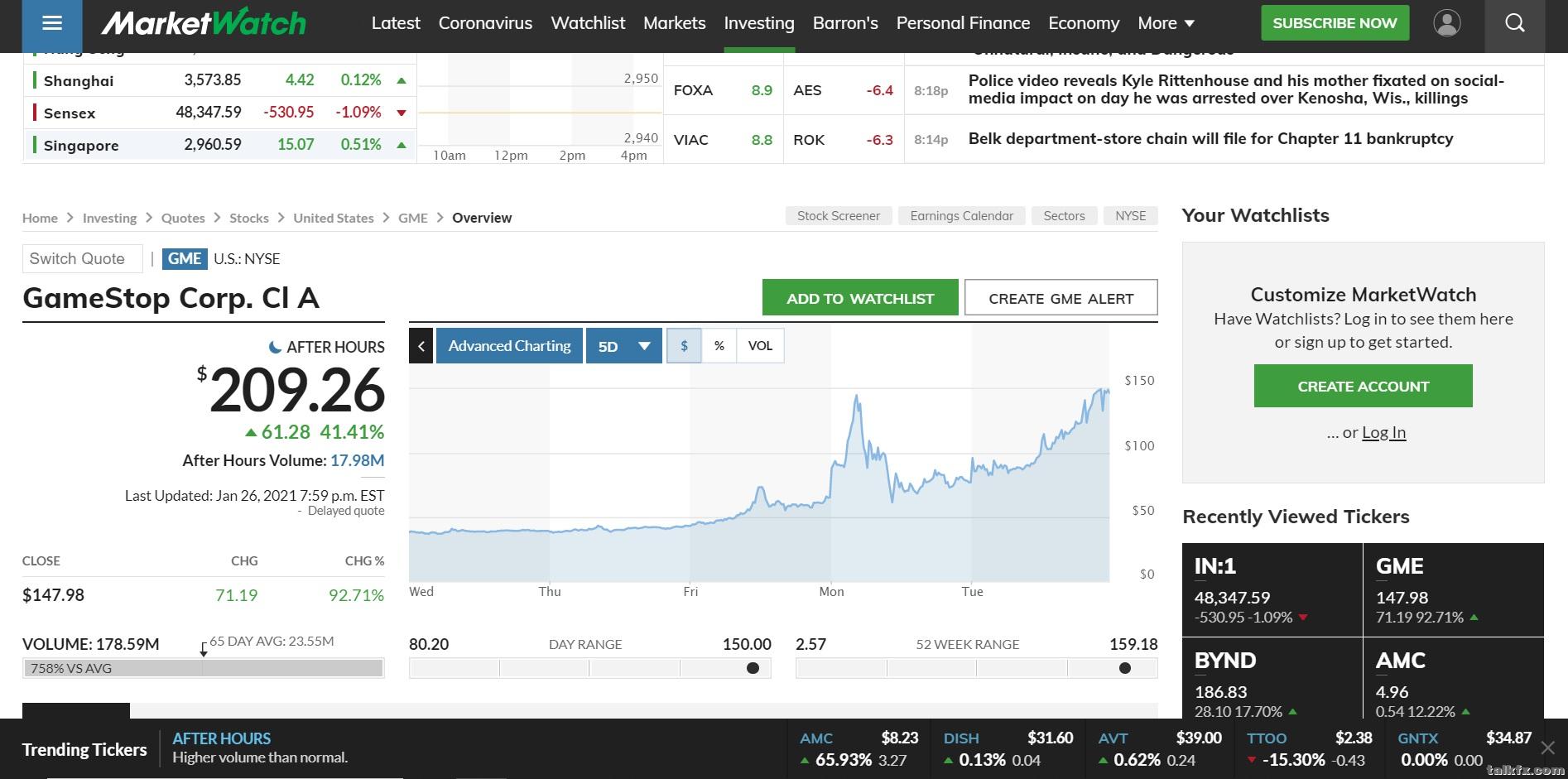This screenshot has width=1568, height=779.
Task: Open the GME recently viewed tile
Action: pyautogui.click(x=1454, y=589)
